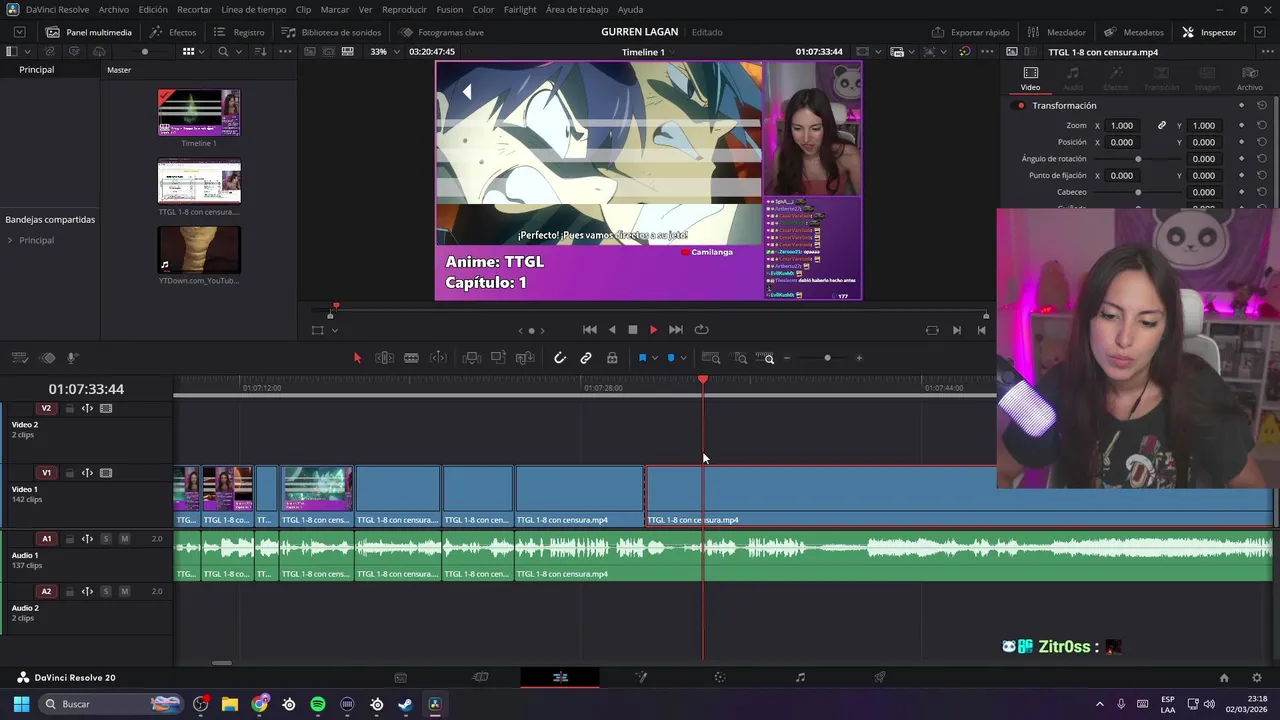Viewport: 1280px width, 720px height.
Task: Lock the Video 1 track
Action: tap(69, 473)
